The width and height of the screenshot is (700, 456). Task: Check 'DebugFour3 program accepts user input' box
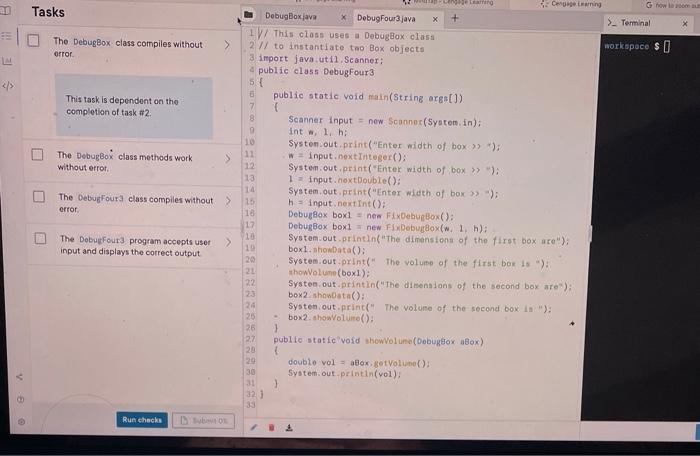point(40,238)
